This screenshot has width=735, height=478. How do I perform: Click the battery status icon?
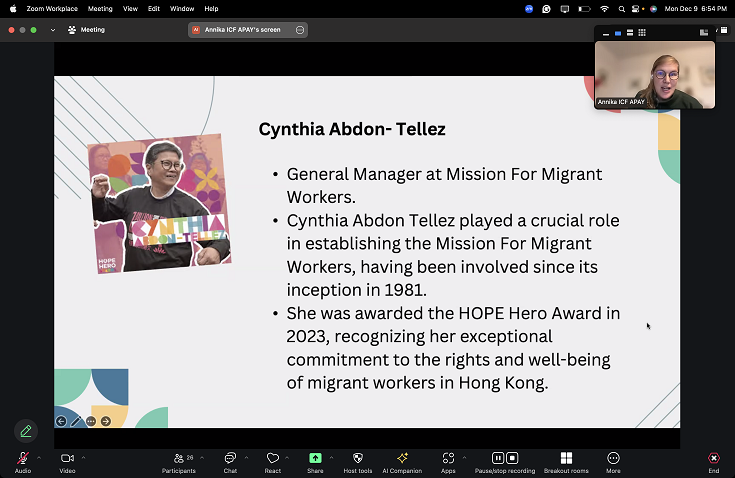pos(584,9)
